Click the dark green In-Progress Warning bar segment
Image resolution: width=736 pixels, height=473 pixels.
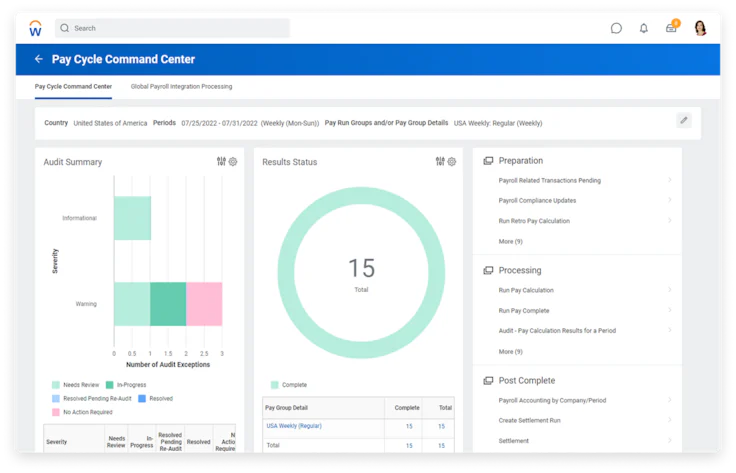[x=168, y=304]
